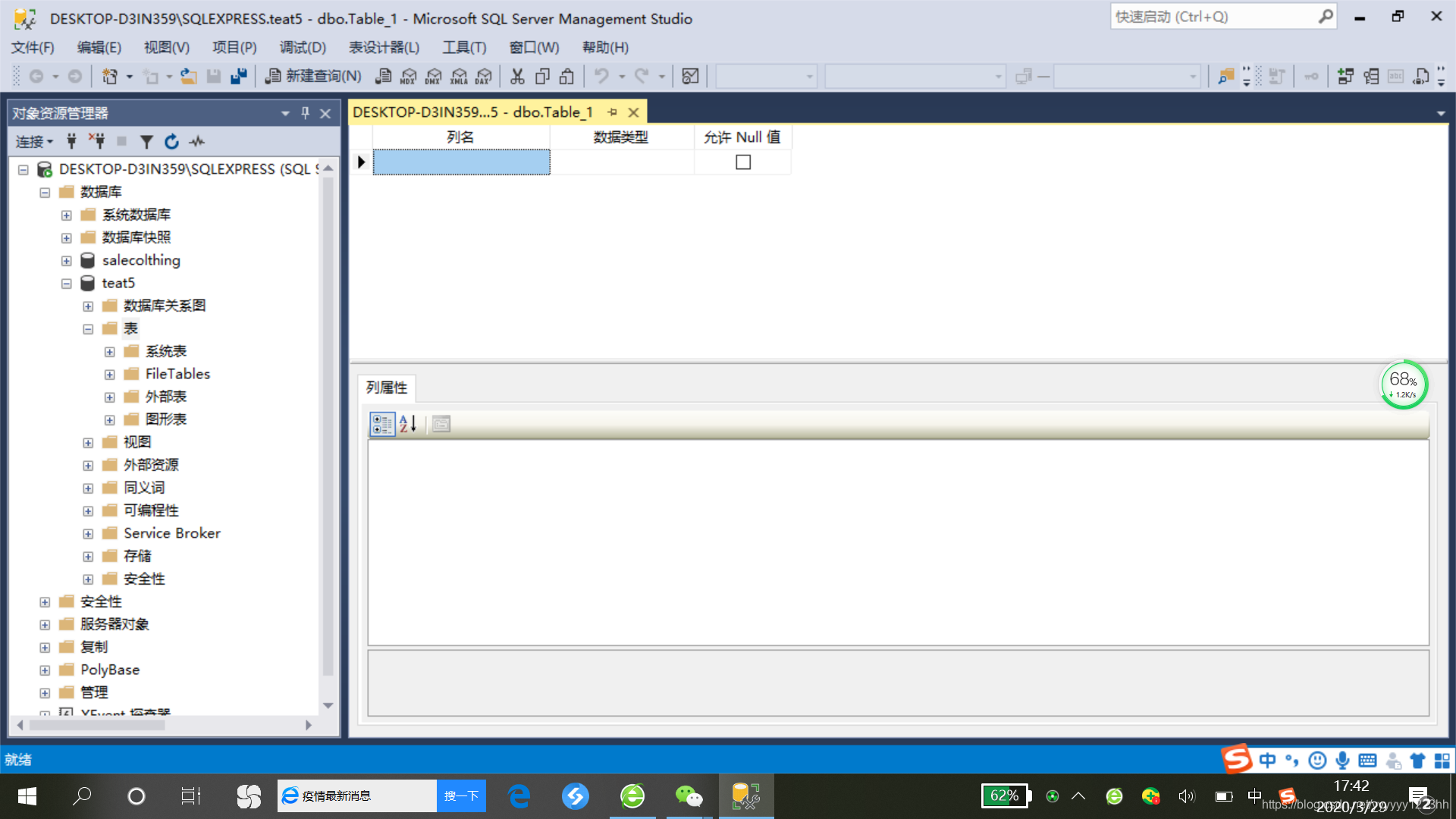1456x819 pixels.
Task: Click the Undo arrow toolbar icon
Action: tap(601, 76)
